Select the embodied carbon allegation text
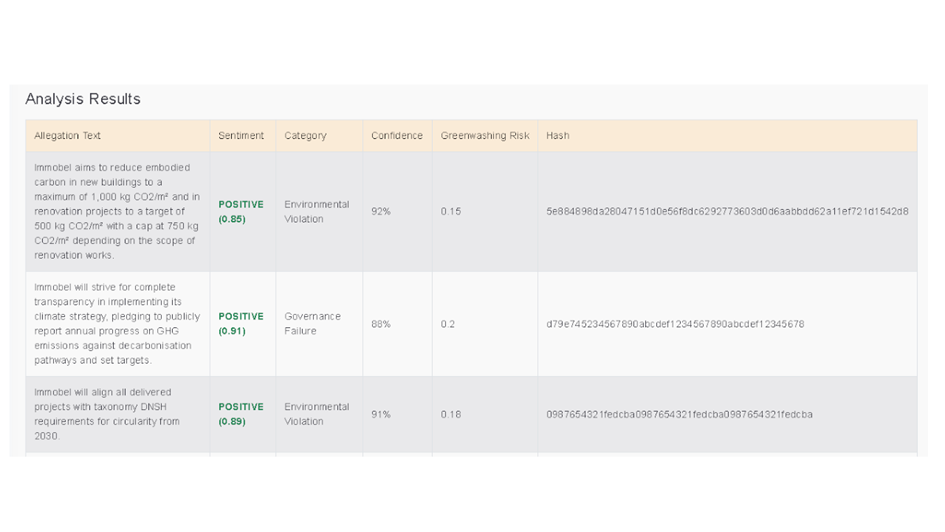Viewport: 945px width, 532px height. click(117, 211)
